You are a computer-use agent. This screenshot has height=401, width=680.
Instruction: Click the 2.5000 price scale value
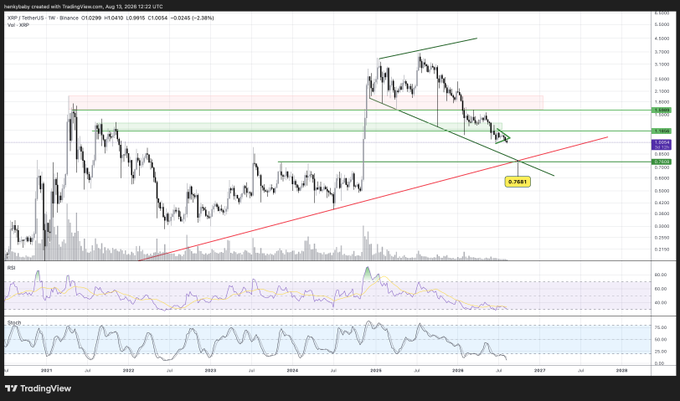click(662, 79)
